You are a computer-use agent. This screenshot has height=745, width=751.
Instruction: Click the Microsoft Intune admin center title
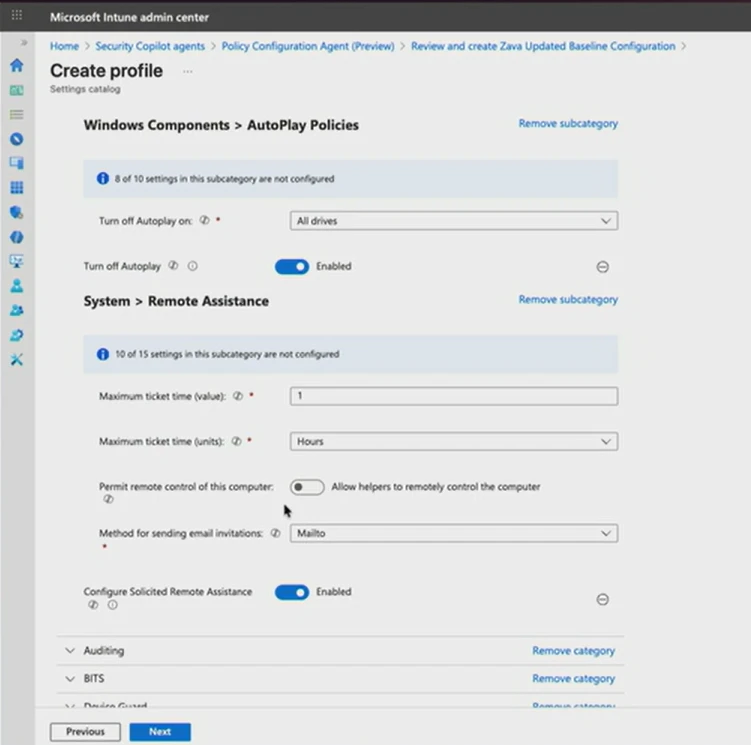point(129,17)
